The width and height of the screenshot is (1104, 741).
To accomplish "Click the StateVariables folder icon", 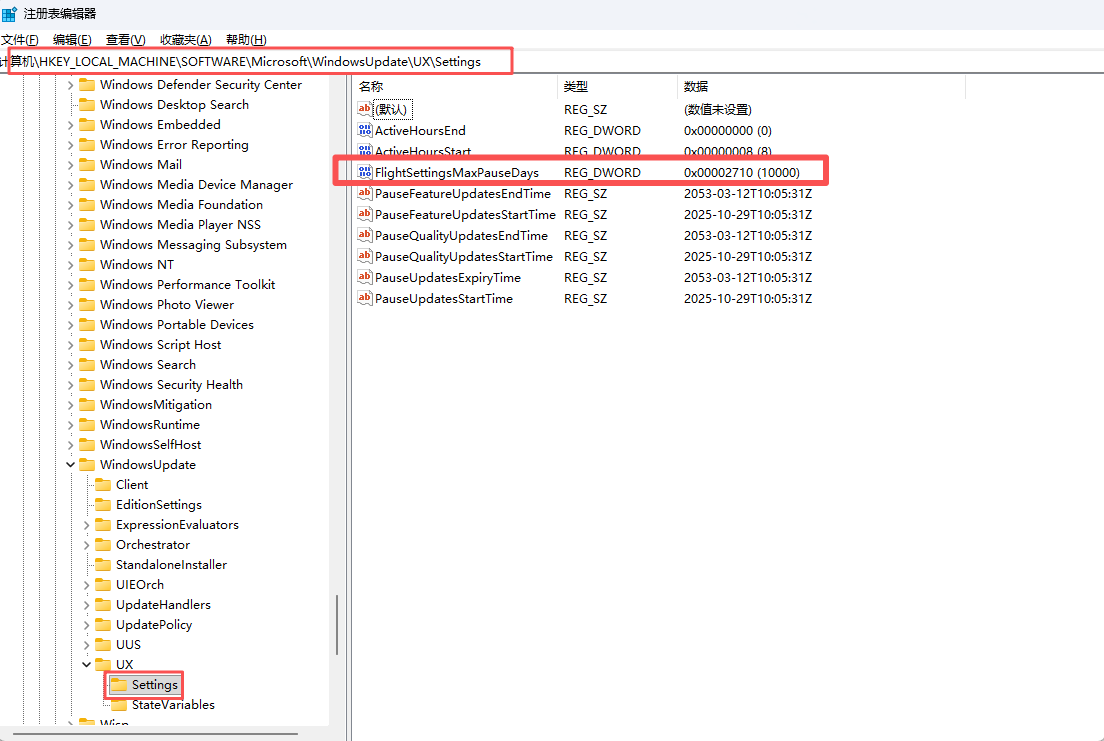I will 119,704.
